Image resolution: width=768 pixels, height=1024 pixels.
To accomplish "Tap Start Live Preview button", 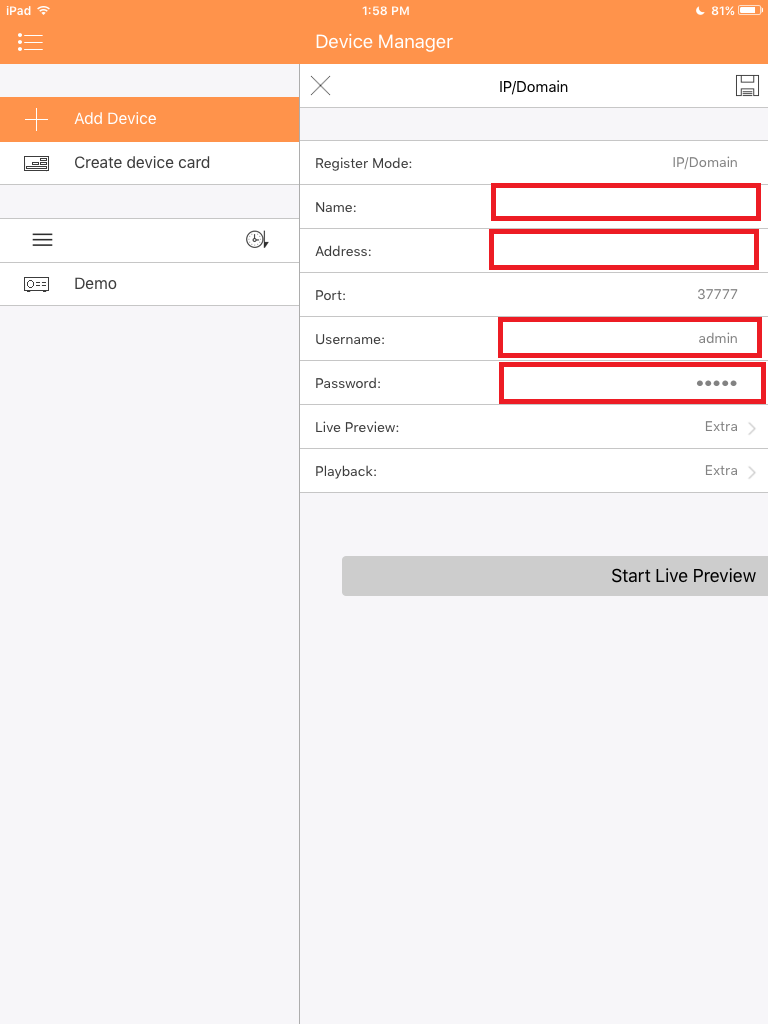I will [555, 576].
